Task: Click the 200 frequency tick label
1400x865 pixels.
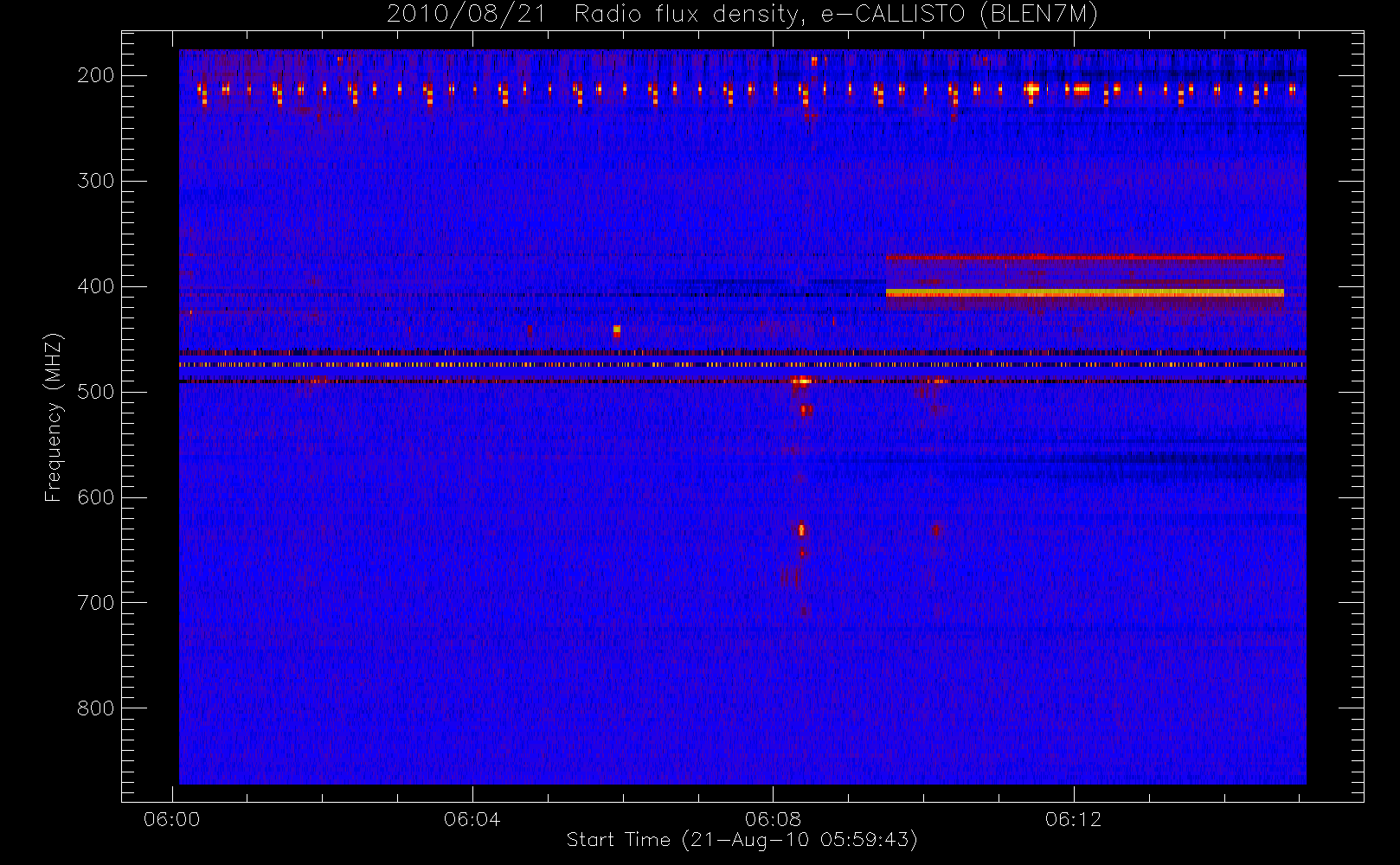Action: pos(95,75)
